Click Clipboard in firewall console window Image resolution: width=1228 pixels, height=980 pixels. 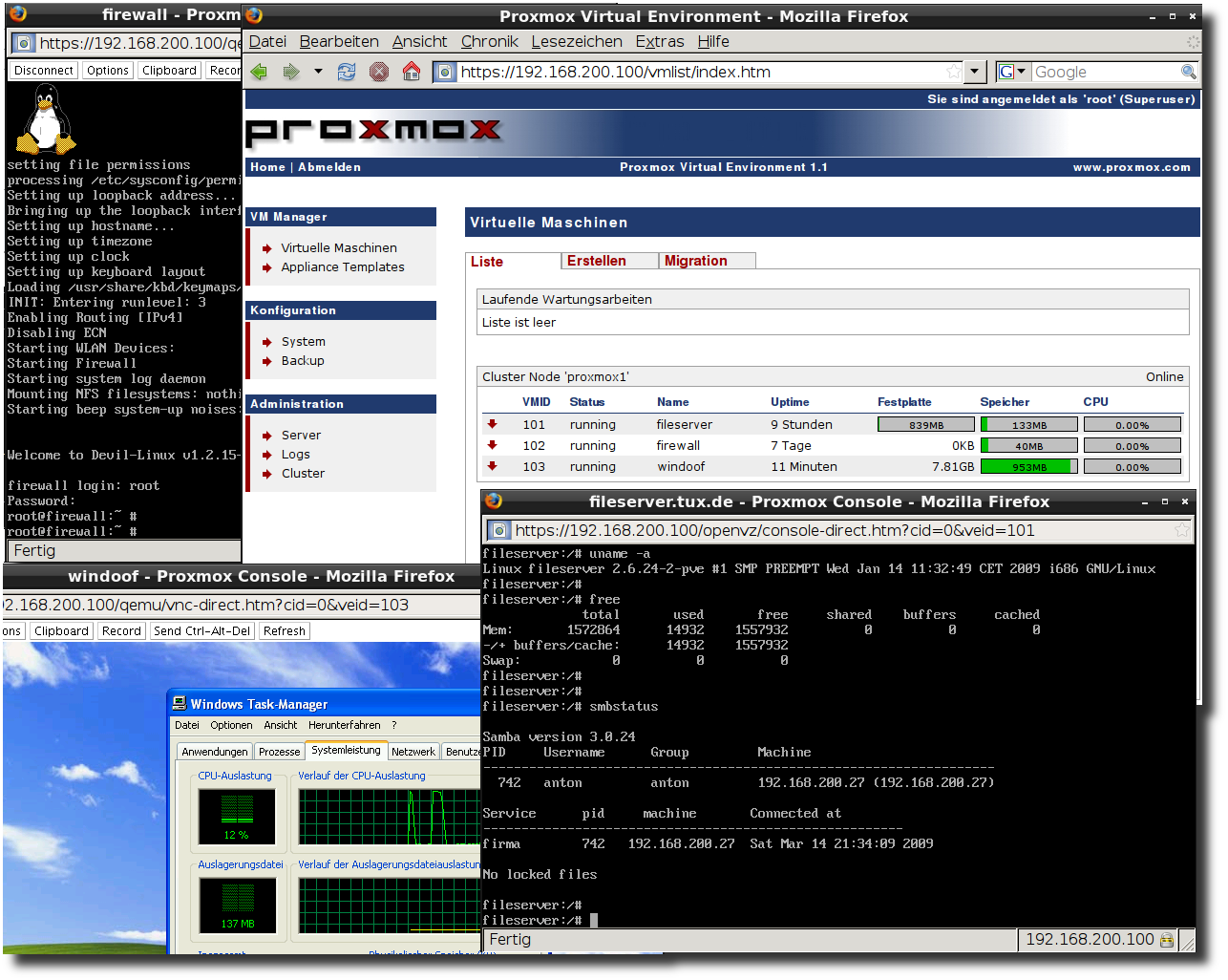(x=169, y=71)
